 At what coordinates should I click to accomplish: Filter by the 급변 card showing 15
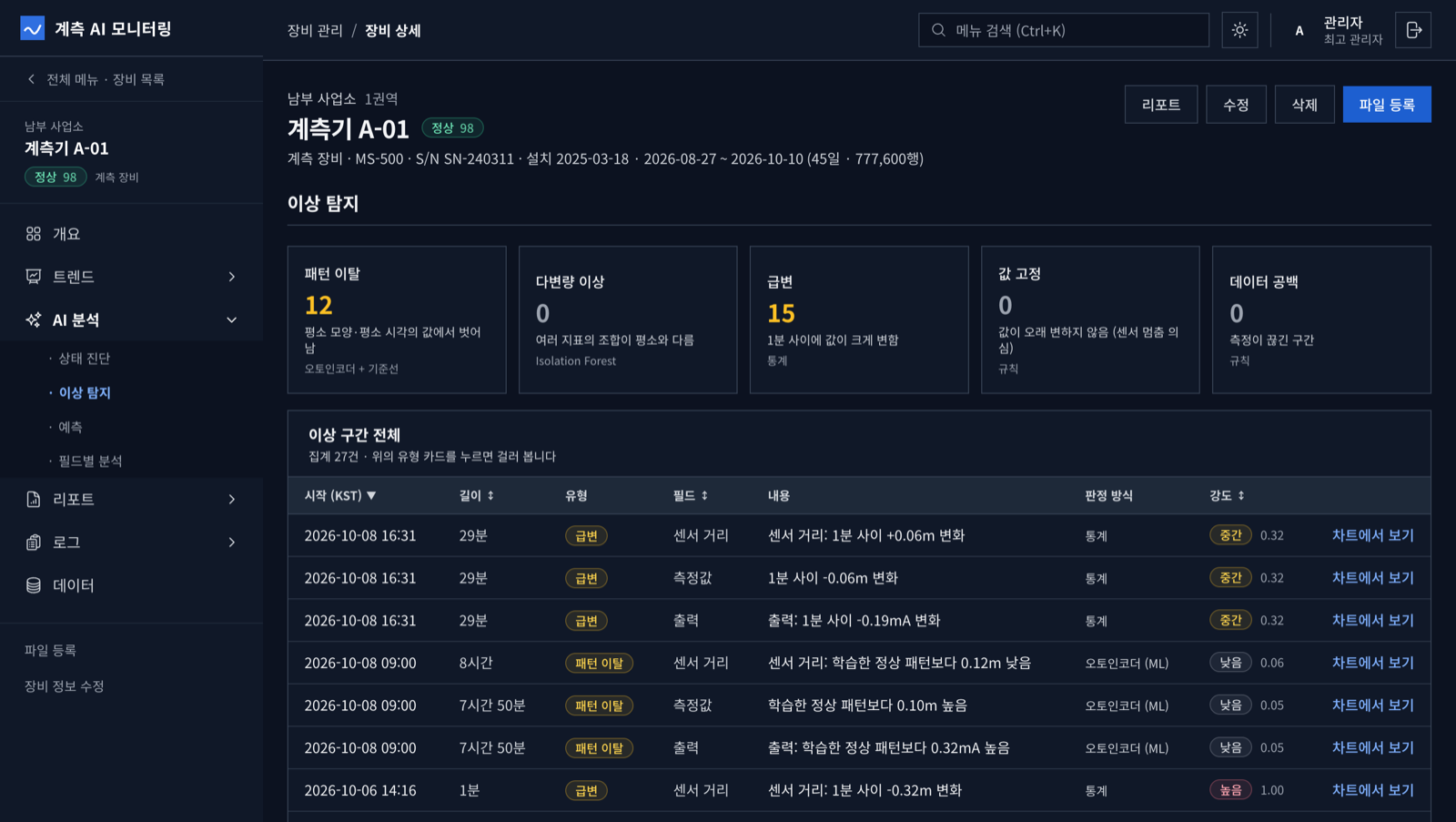(859, 320)
